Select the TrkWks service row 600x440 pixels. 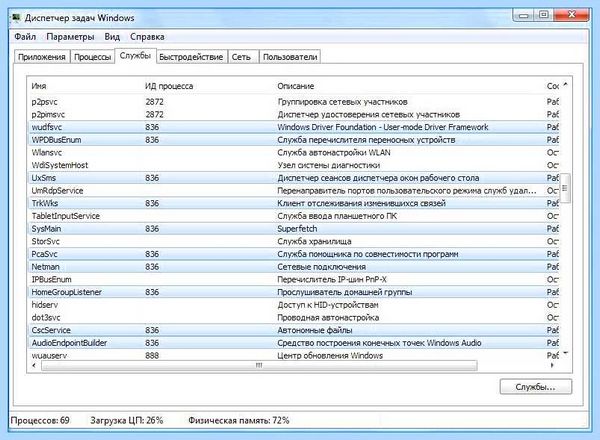[295, 203]
